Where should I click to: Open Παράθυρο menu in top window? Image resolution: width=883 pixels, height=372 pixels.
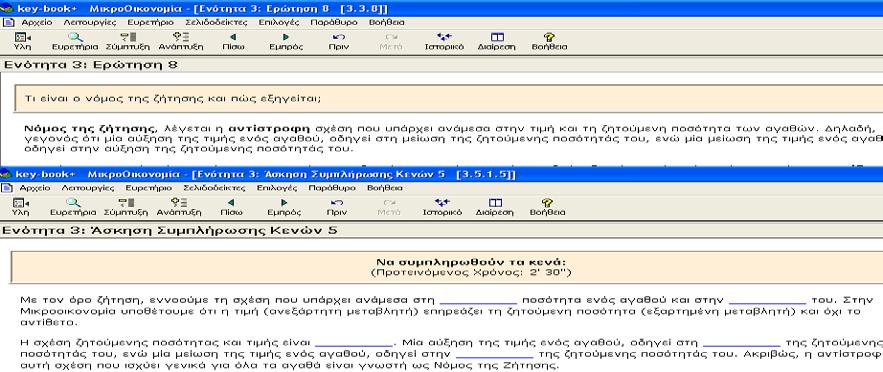334,23
